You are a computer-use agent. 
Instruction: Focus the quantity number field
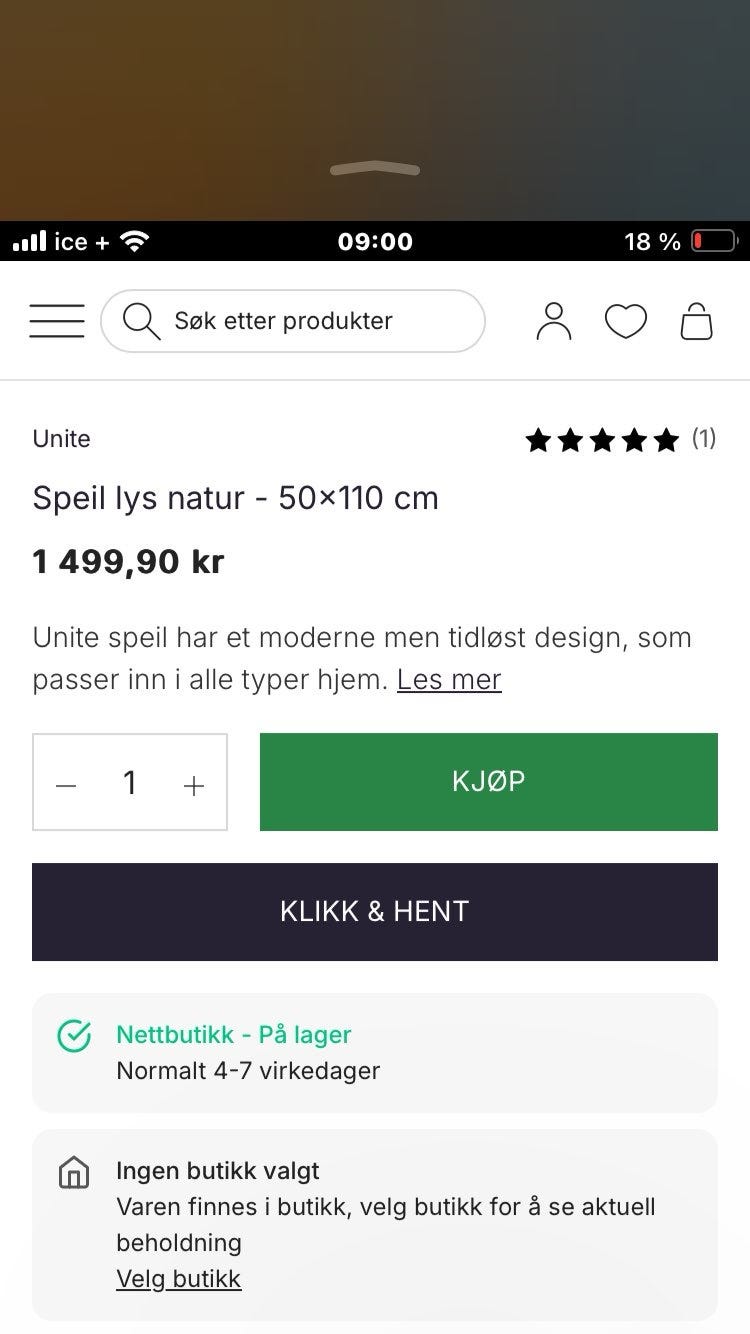[130, 783]
